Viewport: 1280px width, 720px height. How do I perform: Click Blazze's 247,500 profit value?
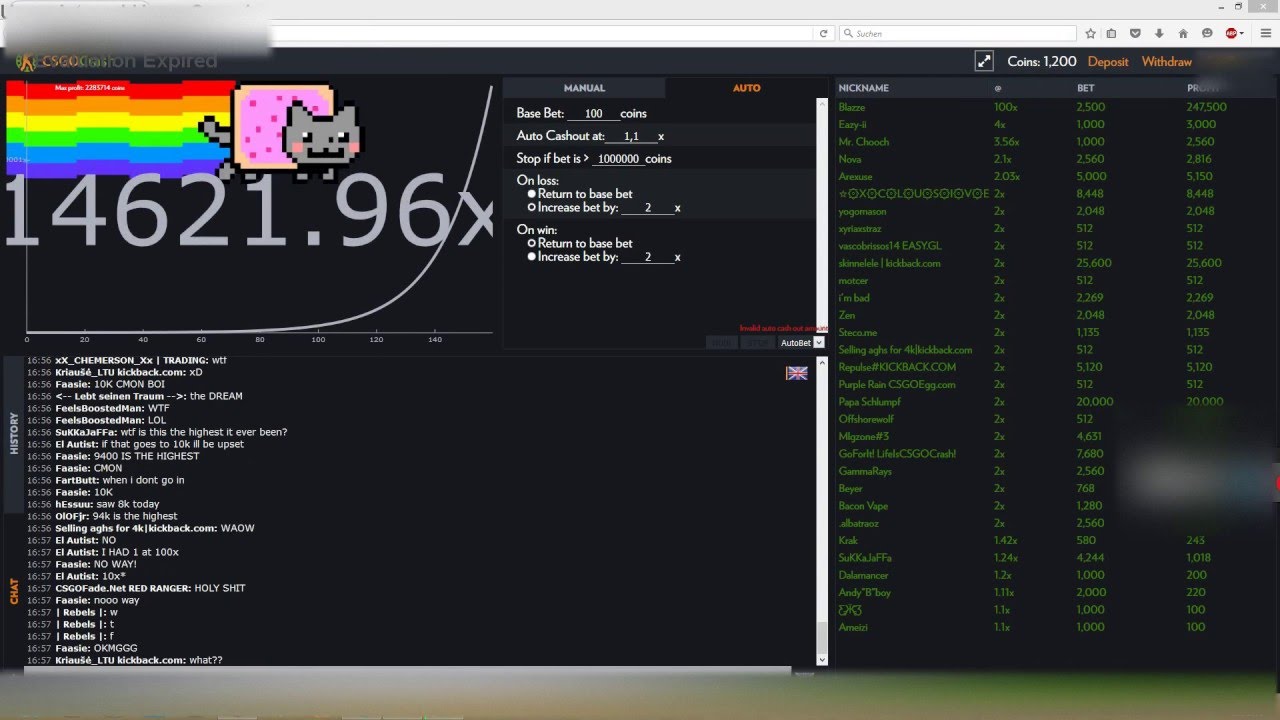pyautogui.click(x=1207, y=107)
